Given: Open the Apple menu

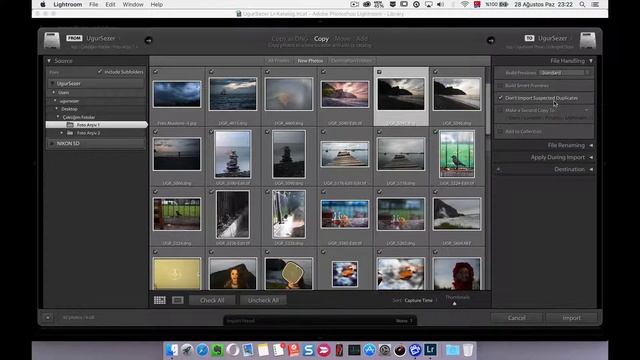Looking at the screenshot, I should click(43, 4).
